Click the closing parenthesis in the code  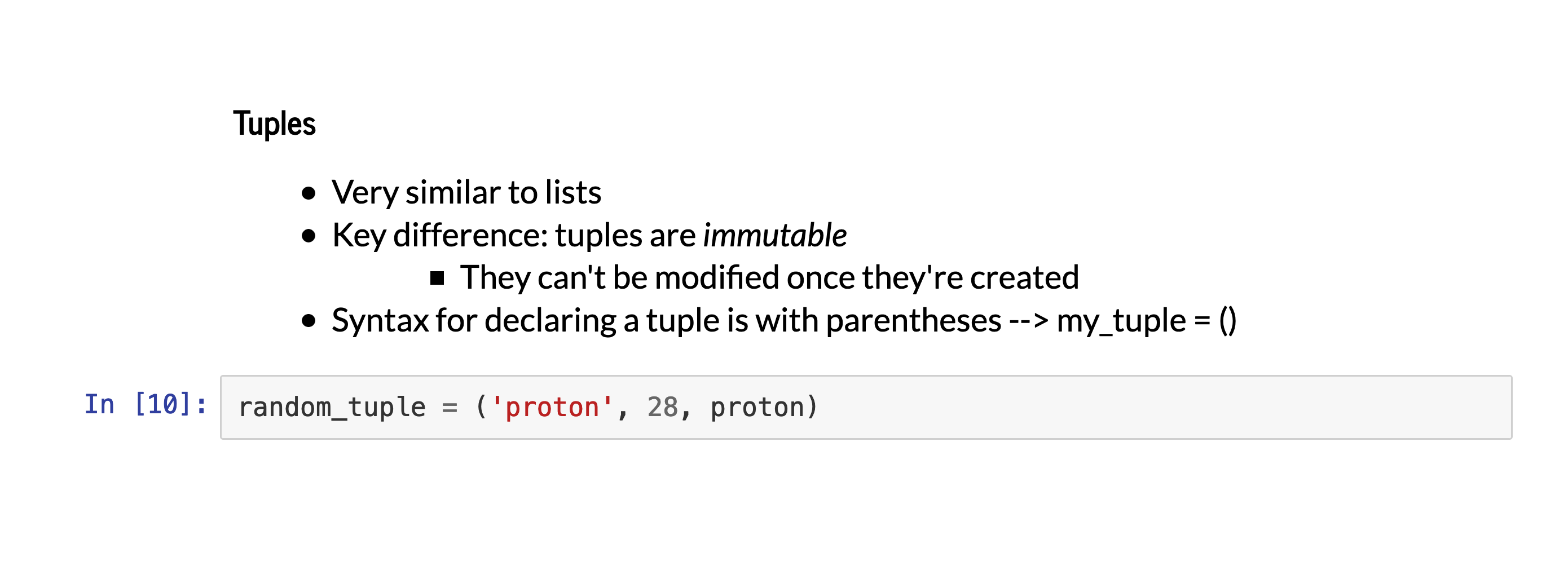click(x=812, y=407)
